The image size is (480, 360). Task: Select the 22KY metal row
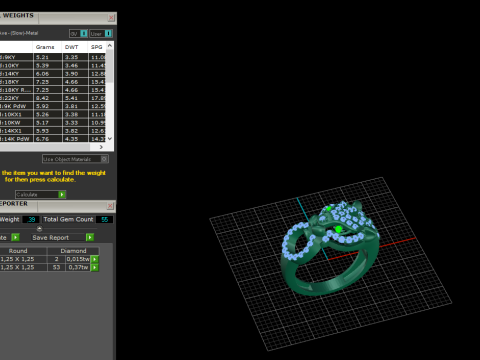[x=53, y=98]
